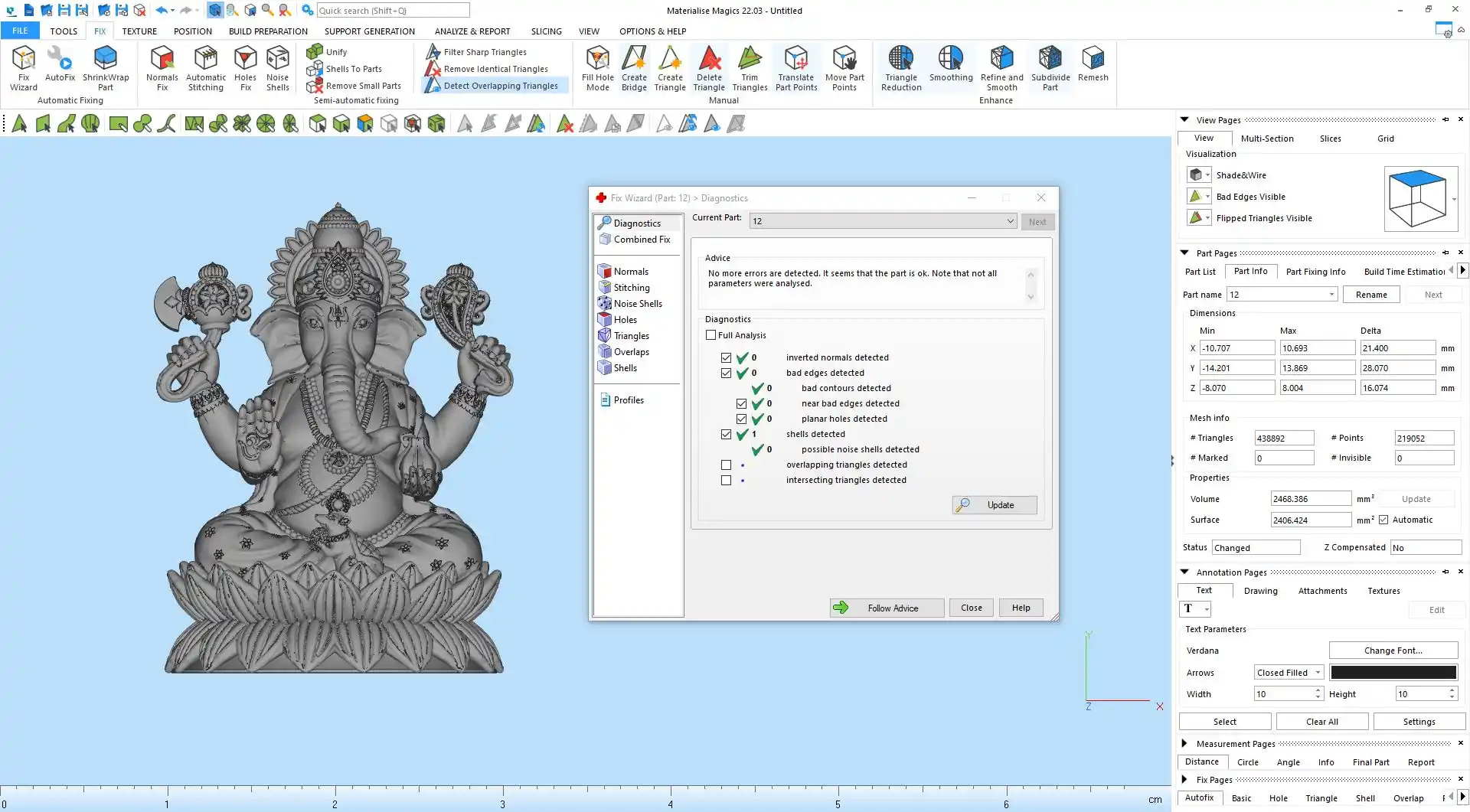Enable the Full Analysis checkbox
This screenshot has width=1470, height=812.
tap(711, 335)
